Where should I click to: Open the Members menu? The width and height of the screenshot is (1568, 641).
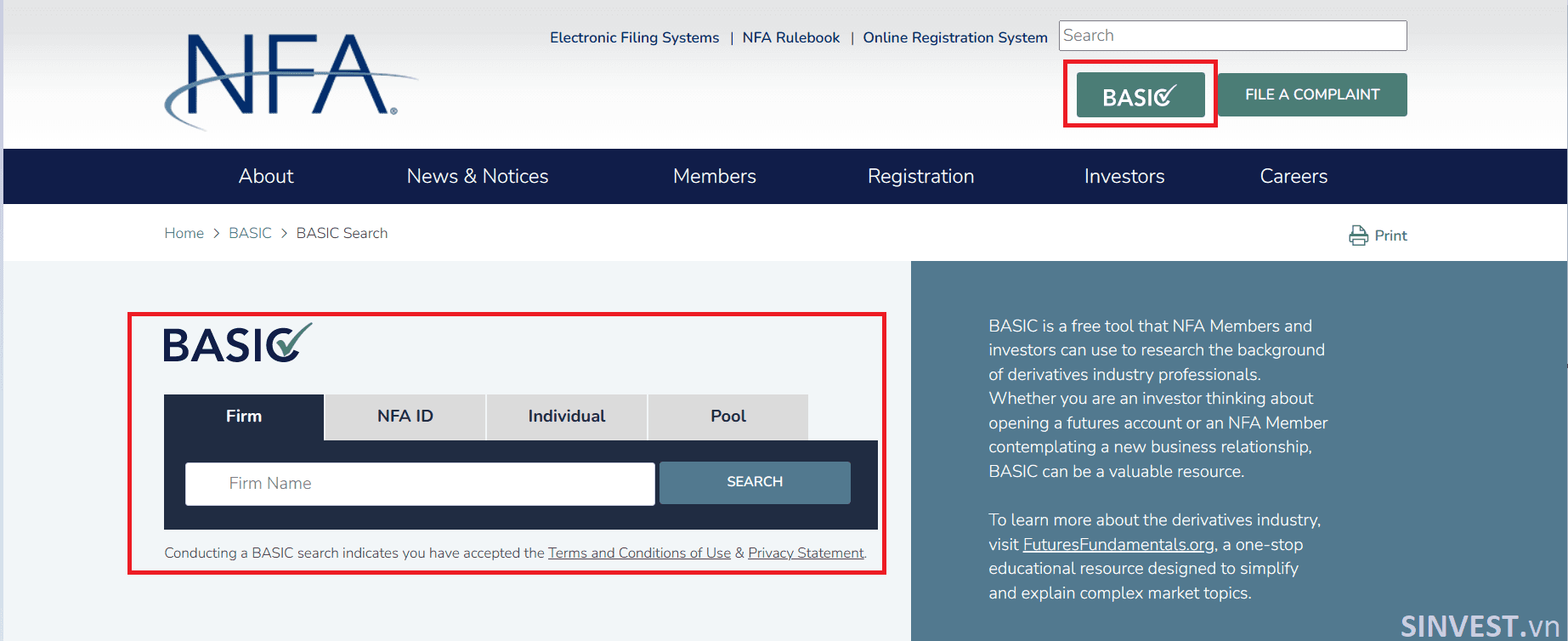(x=715, y=176)
